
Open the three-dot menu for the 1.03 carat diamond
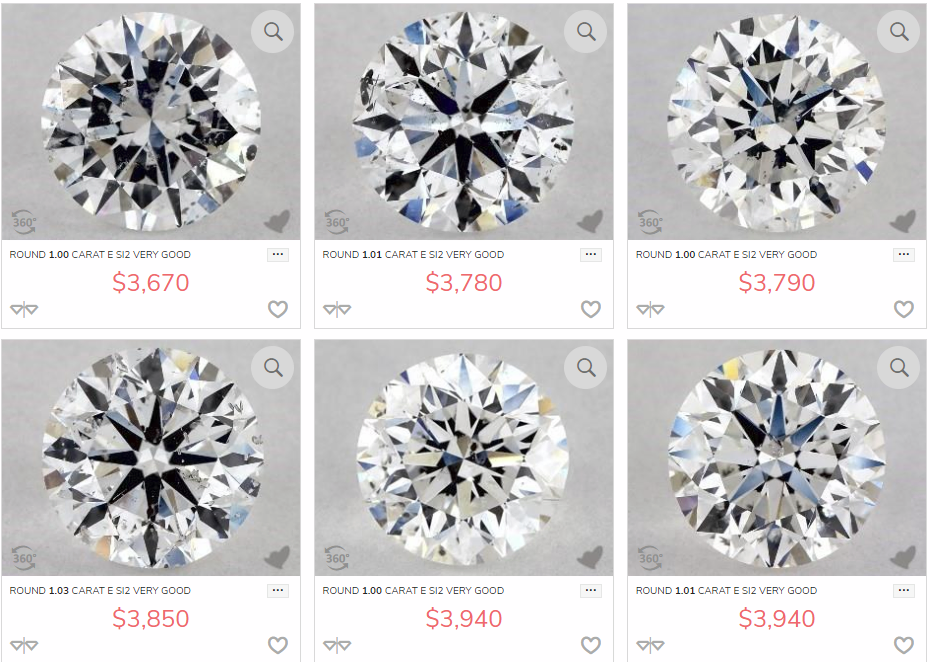278,591
